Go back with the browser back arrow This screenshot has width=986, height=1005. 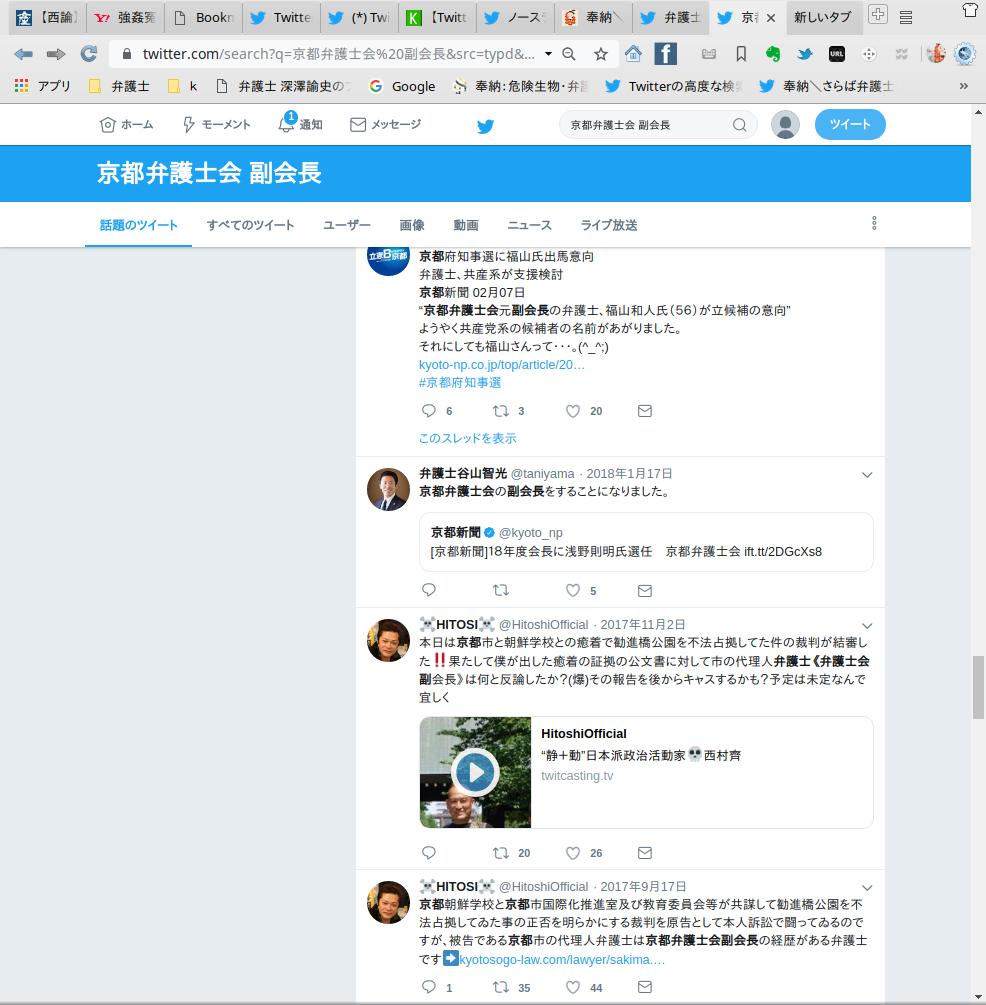(23, 54)
